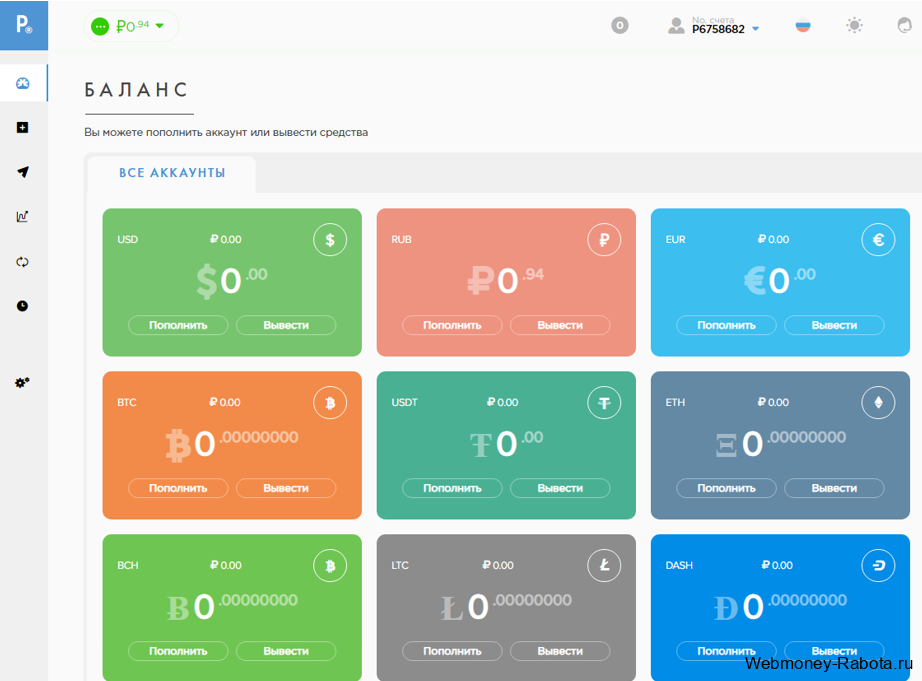922x681 pixels.
Task: Open the settings gears sidebar icon
Action: (x=22, y=382)
